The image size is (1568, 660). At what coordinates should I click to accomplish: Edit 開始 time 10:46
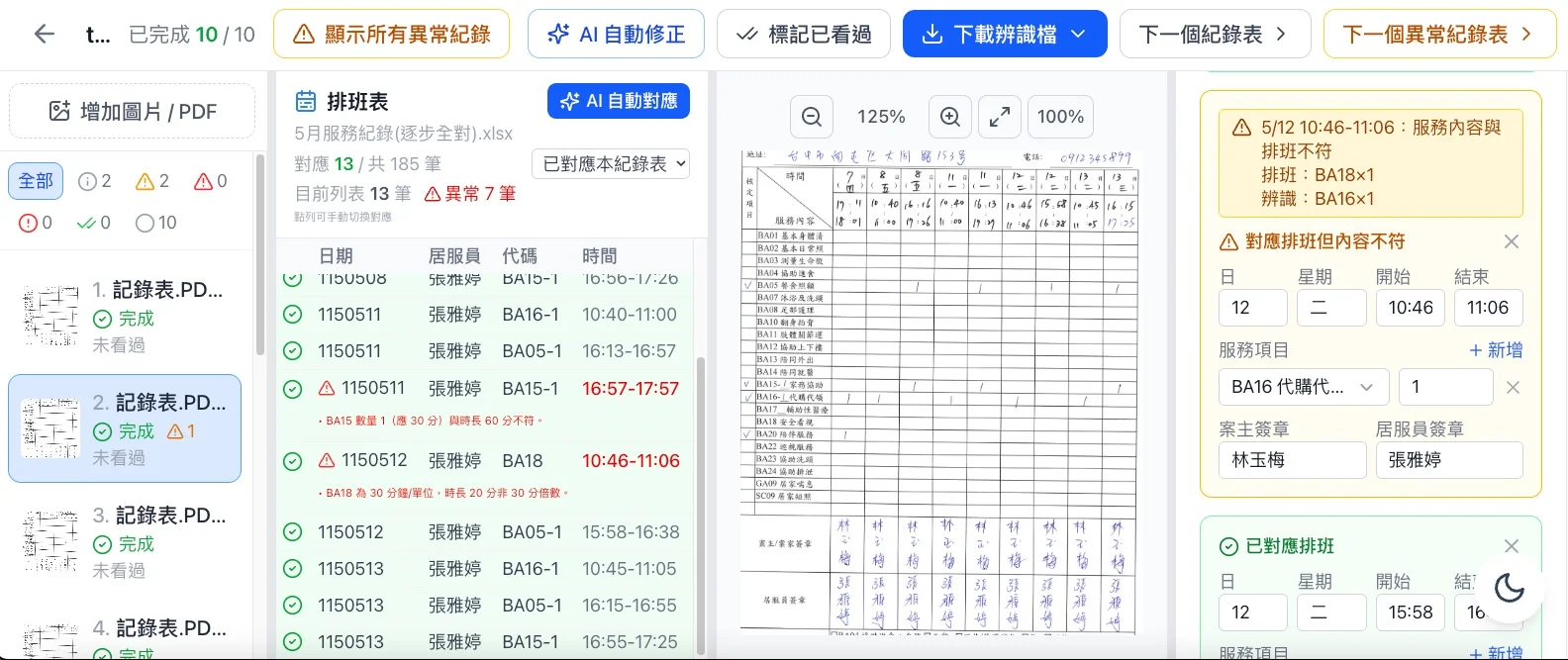tap(1411, 308)
